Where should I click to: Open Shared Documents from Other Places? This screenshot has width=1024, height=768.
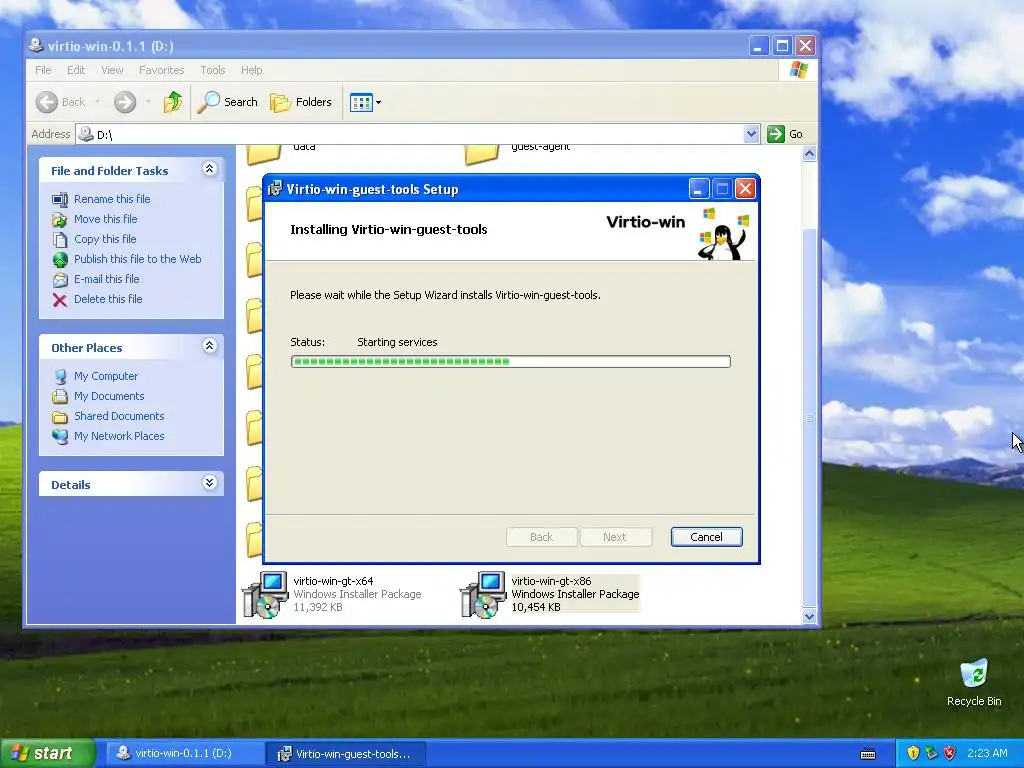click(x=119, y=416)
